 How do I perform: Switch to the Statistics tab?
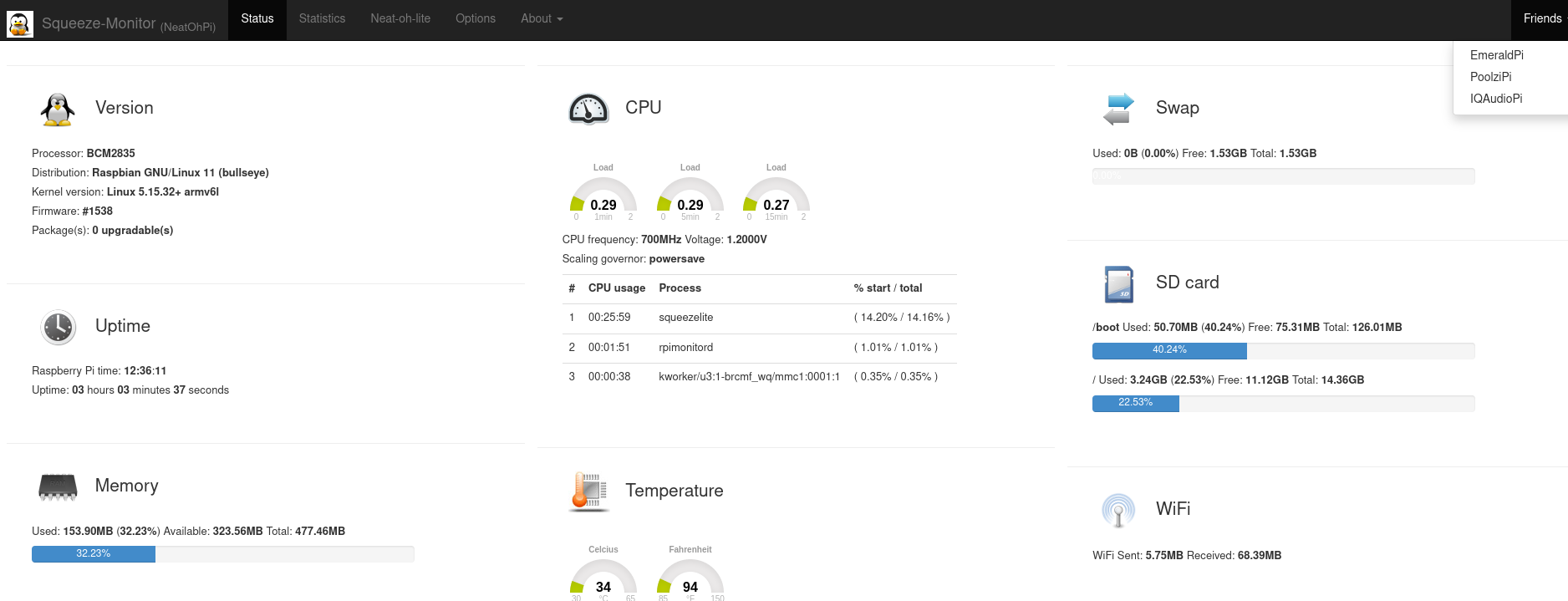(x=322, y=18)
